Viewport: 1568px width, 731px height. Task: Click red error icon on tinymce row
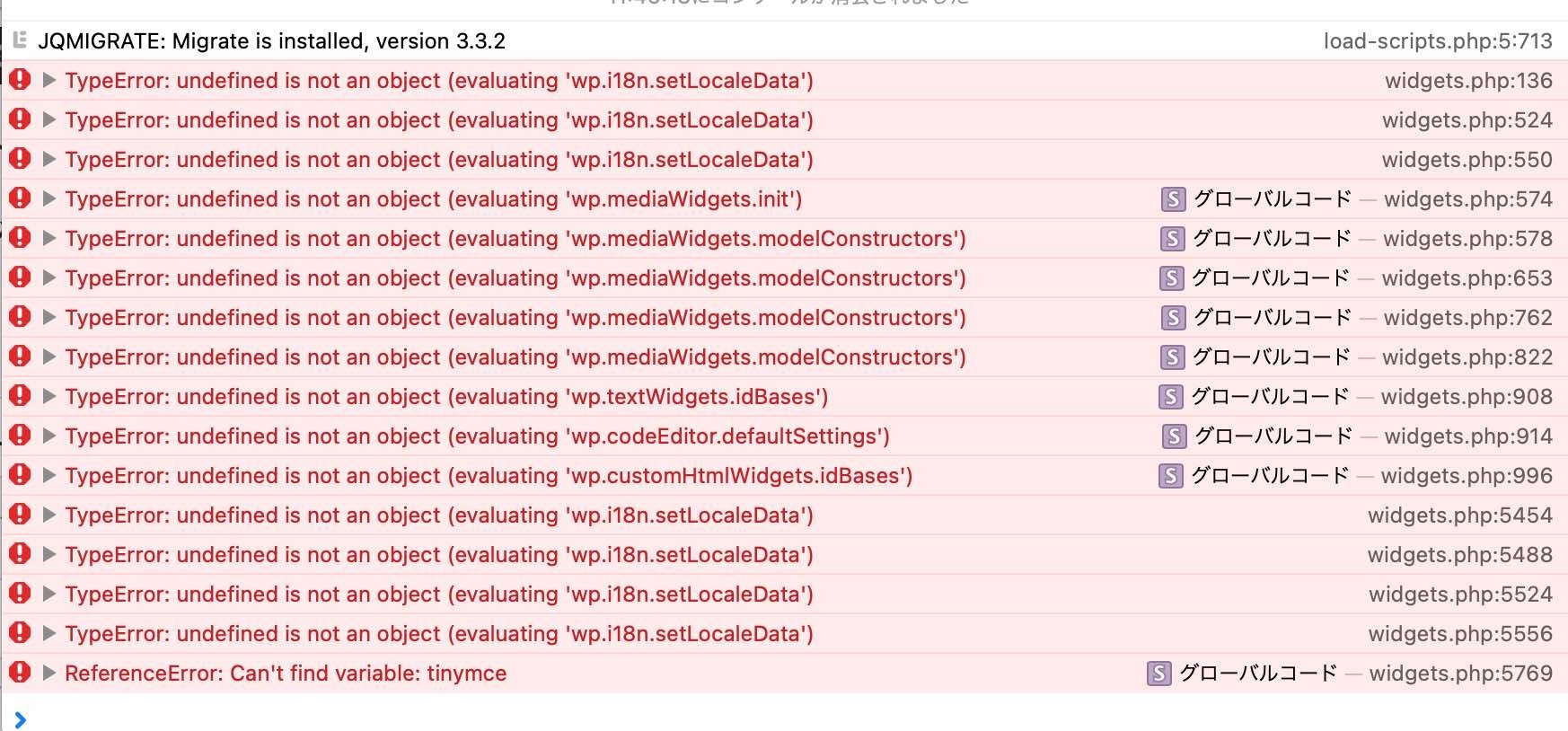click(20, 672)
